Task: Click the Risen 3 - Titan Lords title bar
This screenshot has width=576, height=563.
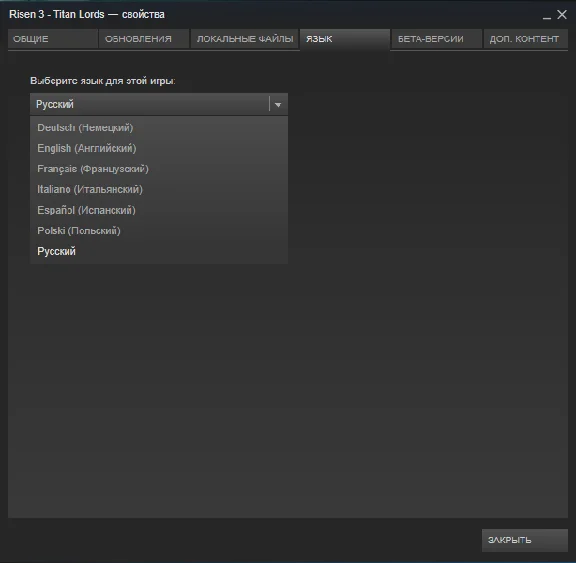Action: (87, 14)
